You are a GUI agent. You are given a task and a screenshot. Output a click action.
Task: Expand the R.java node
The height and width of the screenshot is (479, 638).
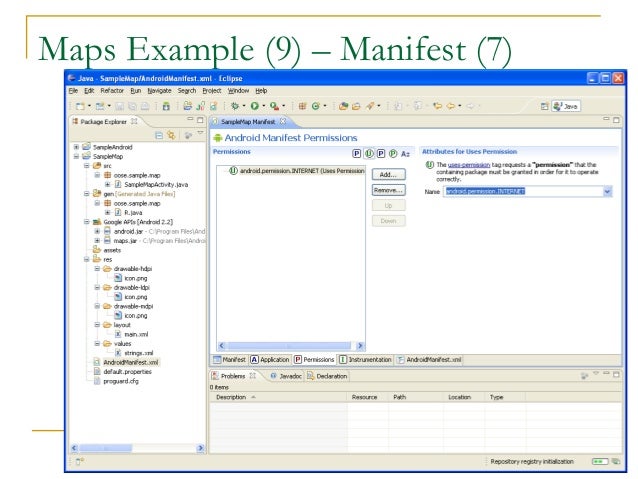(x=107, y=212)
